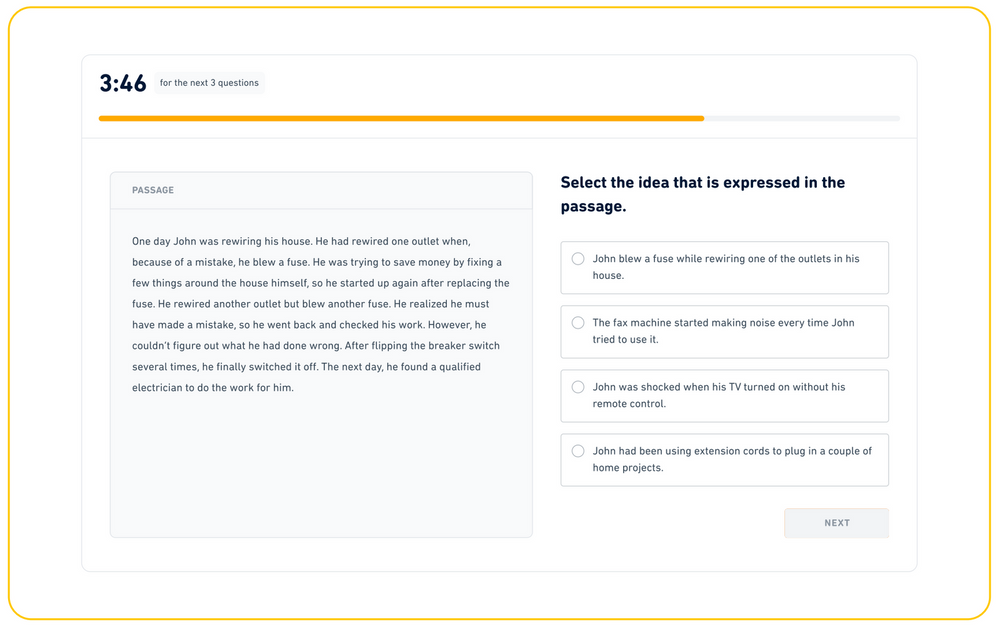
Task: Click the blank area under the passage text
Action: (x=320, y=465)
